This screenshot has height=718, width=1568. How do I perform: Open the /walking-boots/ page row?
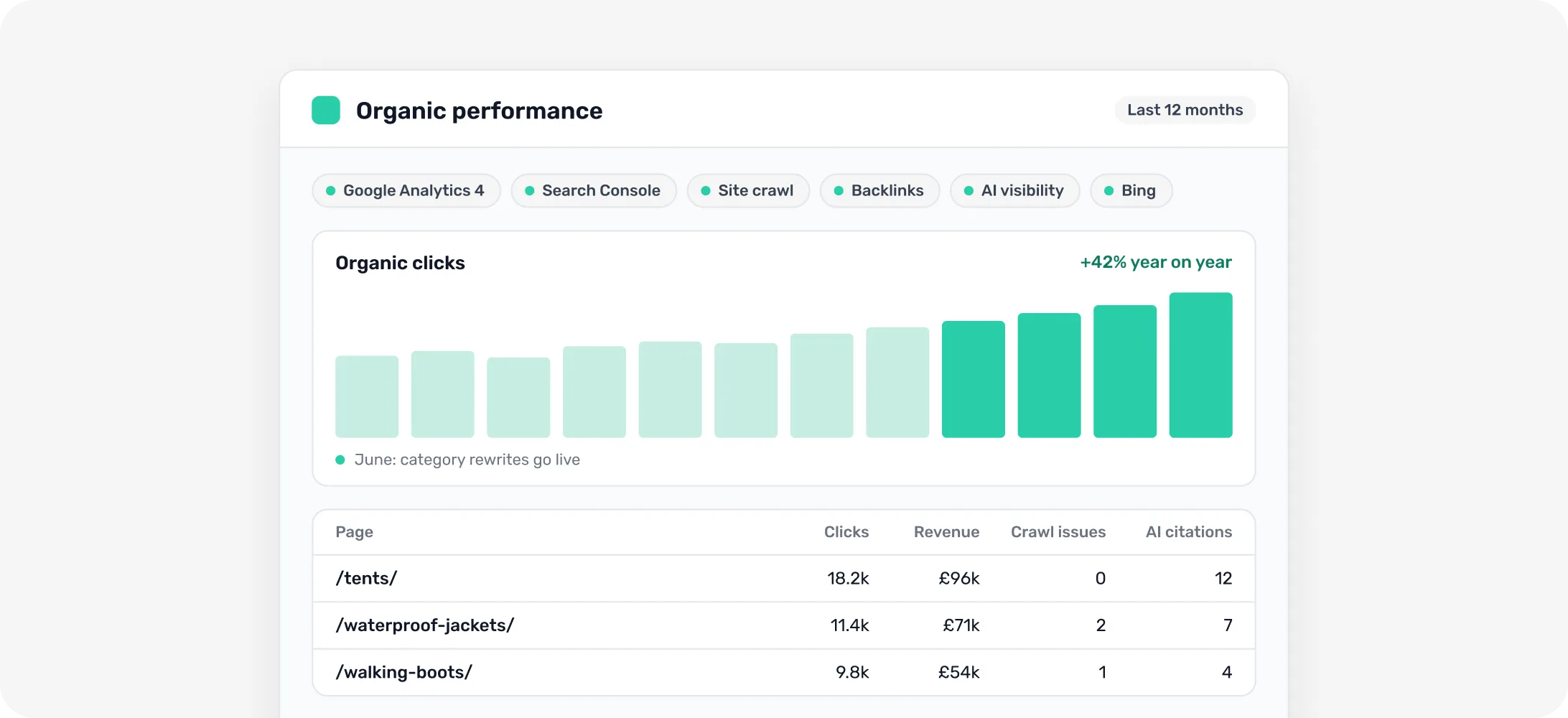click(x=784, y=672)
